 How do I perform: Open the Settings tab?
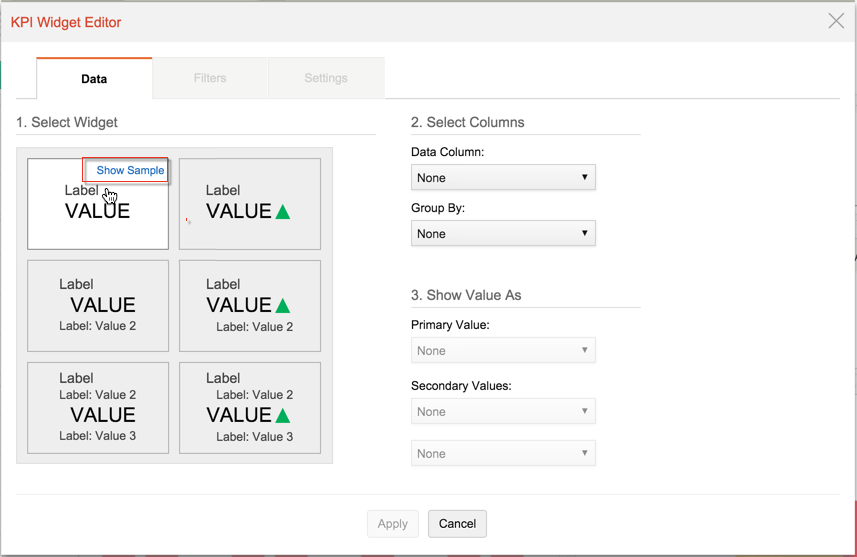coord(326,78)
